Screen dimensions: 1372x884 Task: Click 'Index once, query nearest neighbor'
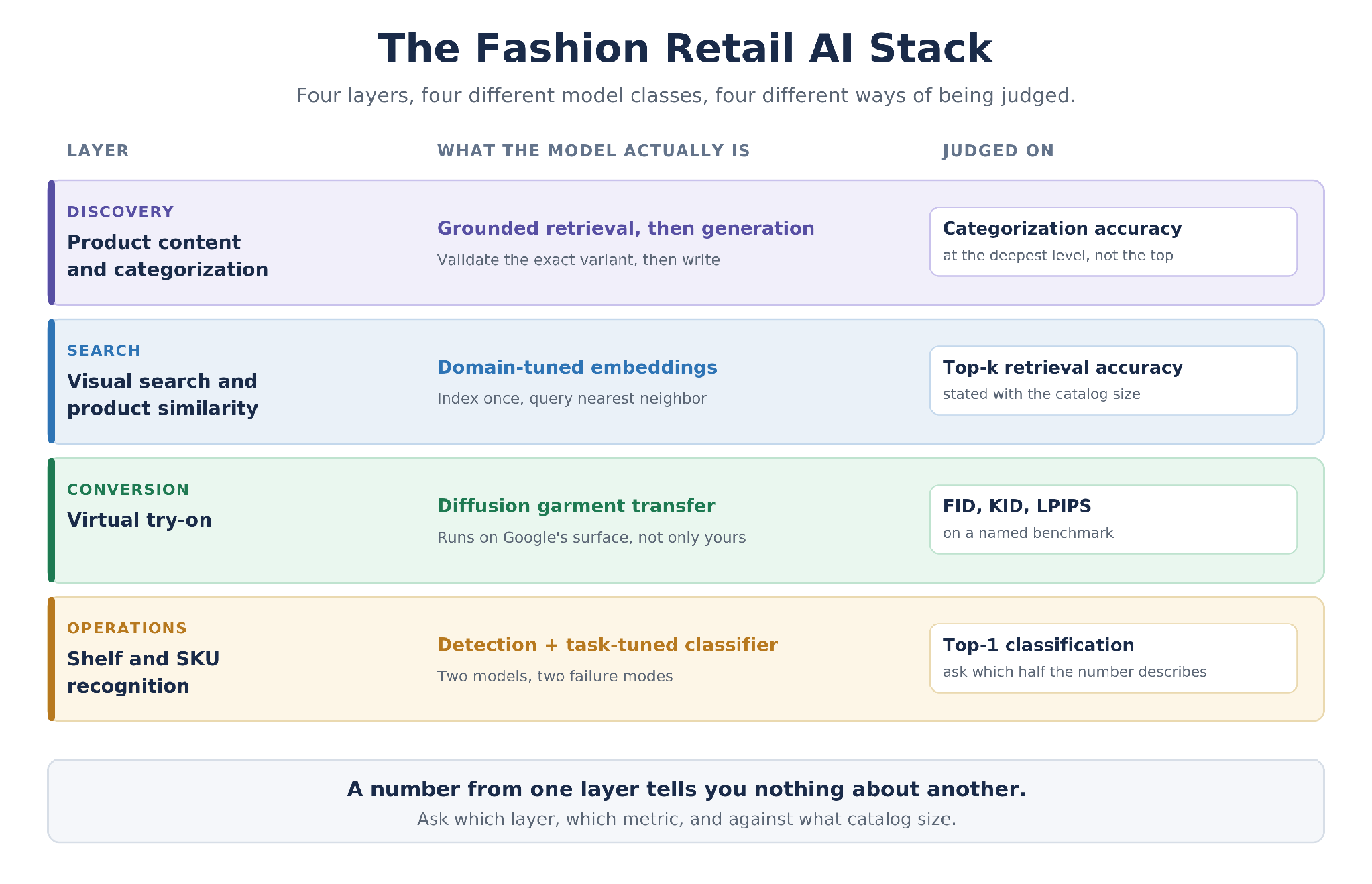(x=572, y=398)
